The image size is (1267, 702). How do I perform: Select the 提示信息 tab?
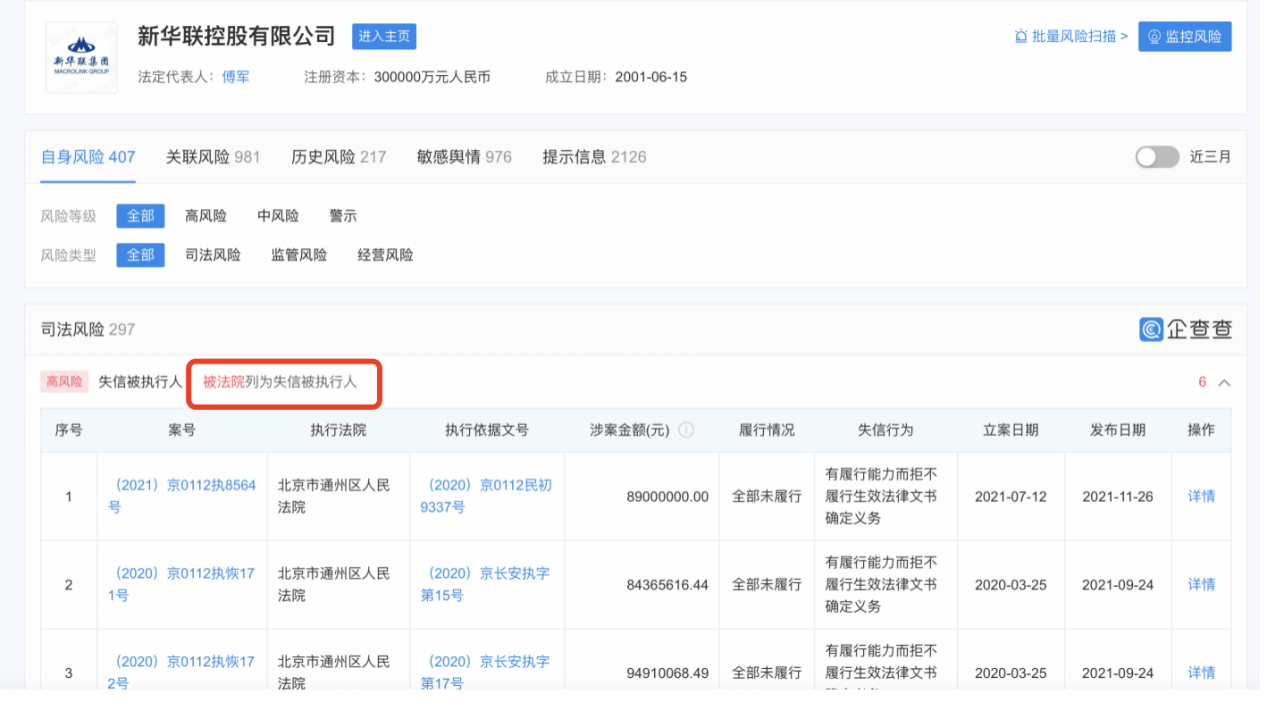tap(594, 157)
